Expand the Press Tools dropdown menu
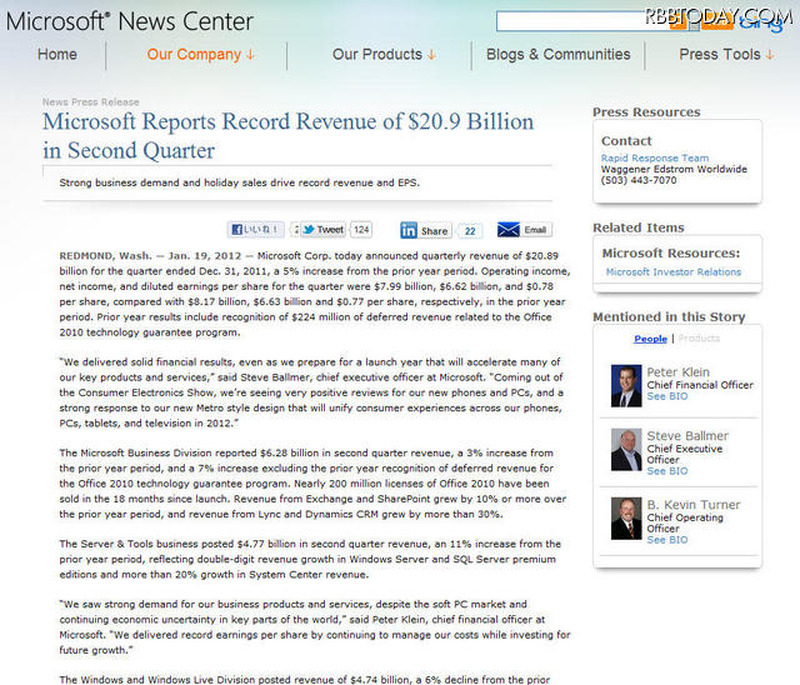The width and height of the screenshot is (800, 685). 726,54
